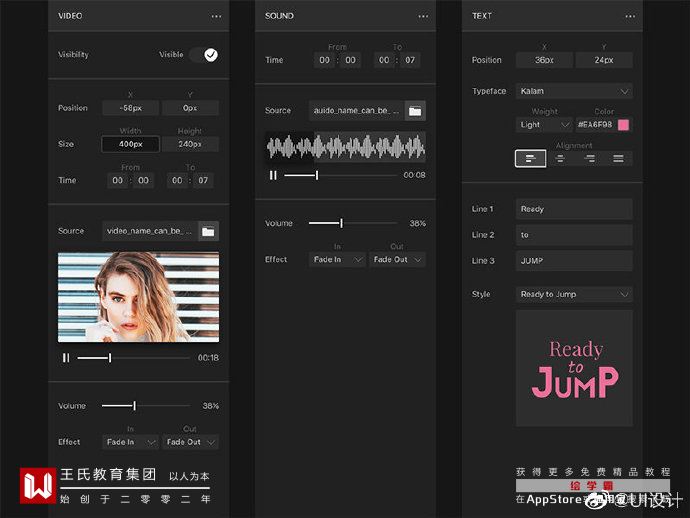Image resolution: width=690 pixels, height=518 pixels.
Task: Browse for audio source with folder icon
Action: (415, 111)
